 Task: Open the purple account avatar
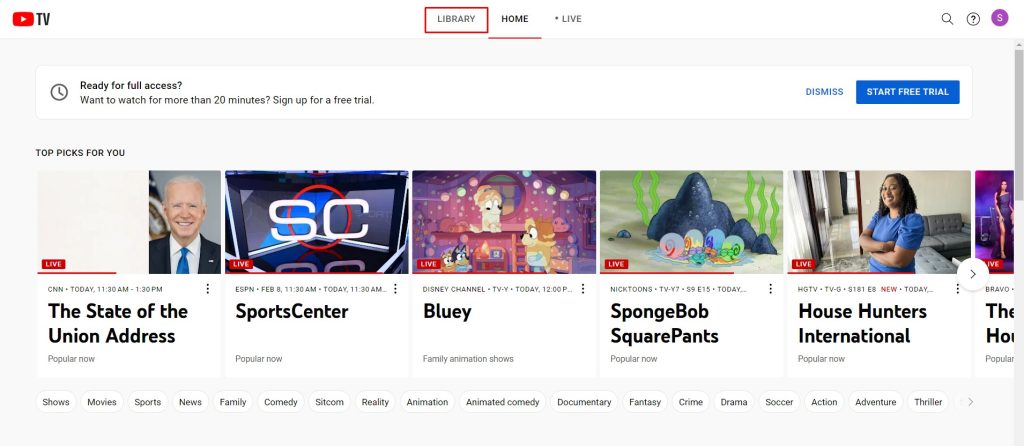[x=999, y=18]
